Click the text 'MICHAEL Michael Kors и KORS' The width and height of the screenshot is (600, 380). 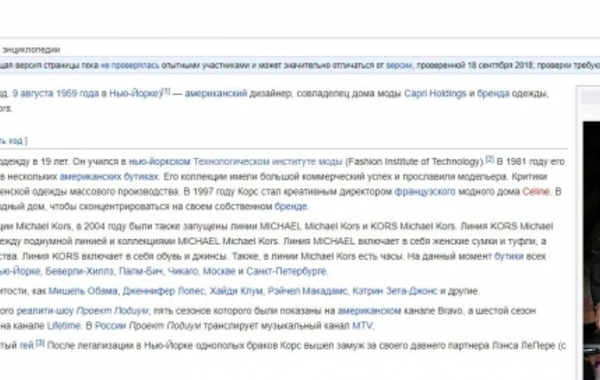coord(329,227)
